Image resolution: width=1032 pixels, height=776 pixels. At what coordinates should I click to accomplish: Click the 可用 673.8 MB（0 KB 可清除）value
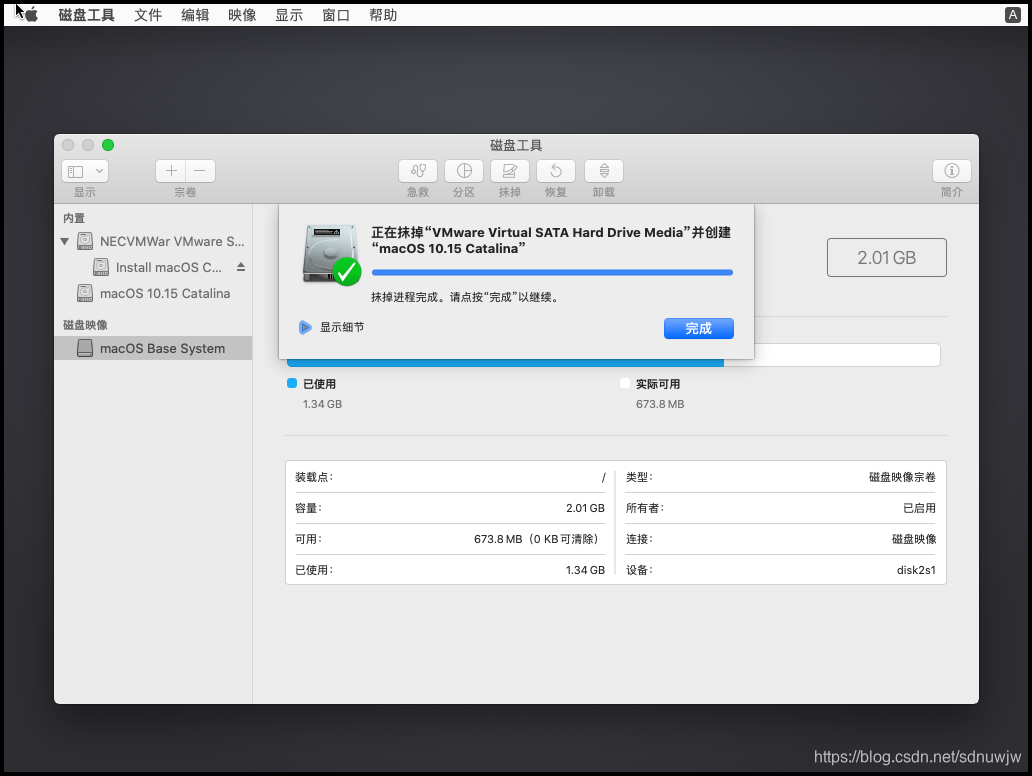pos(539,539)
